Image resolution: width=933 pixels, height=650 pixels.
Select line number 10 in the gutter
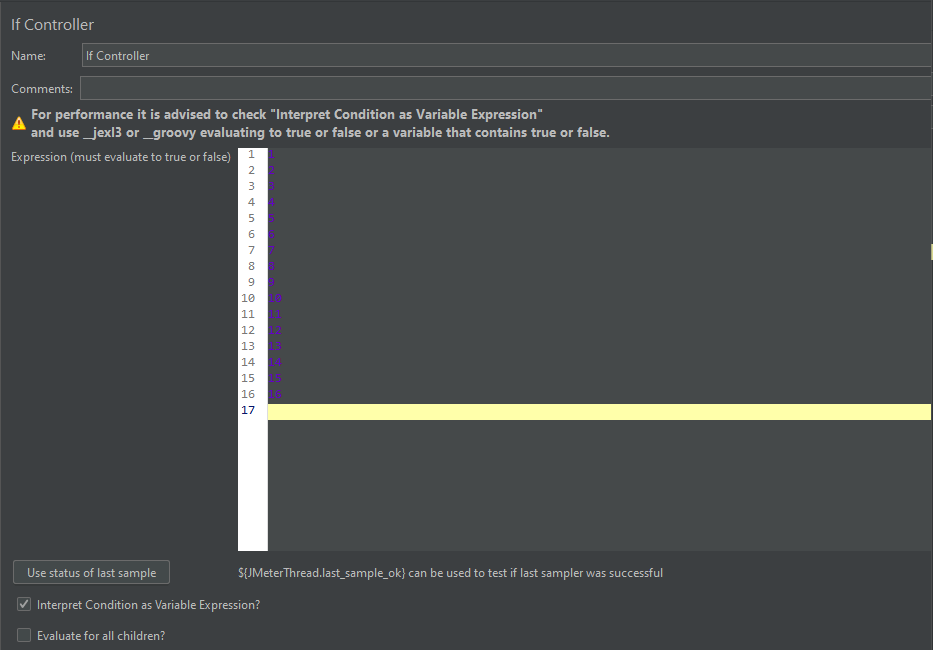[248, 298]
